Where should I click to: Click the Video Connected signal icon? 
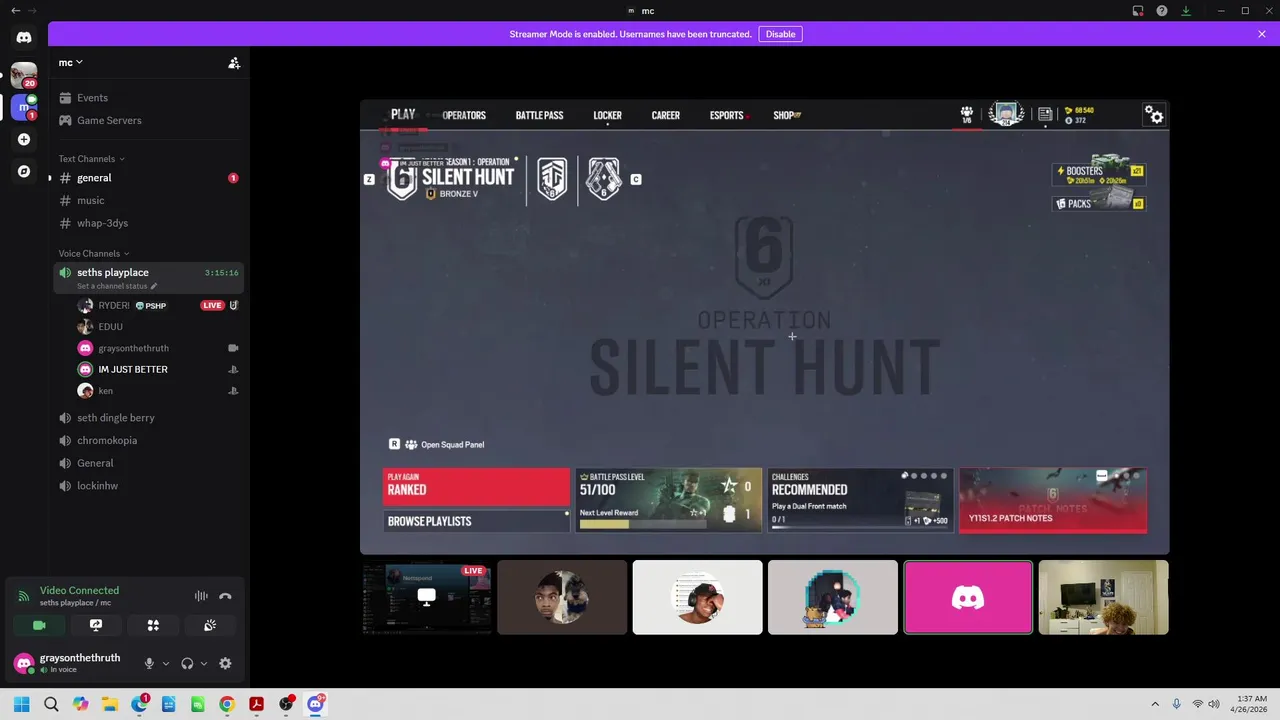coord(23,596)
